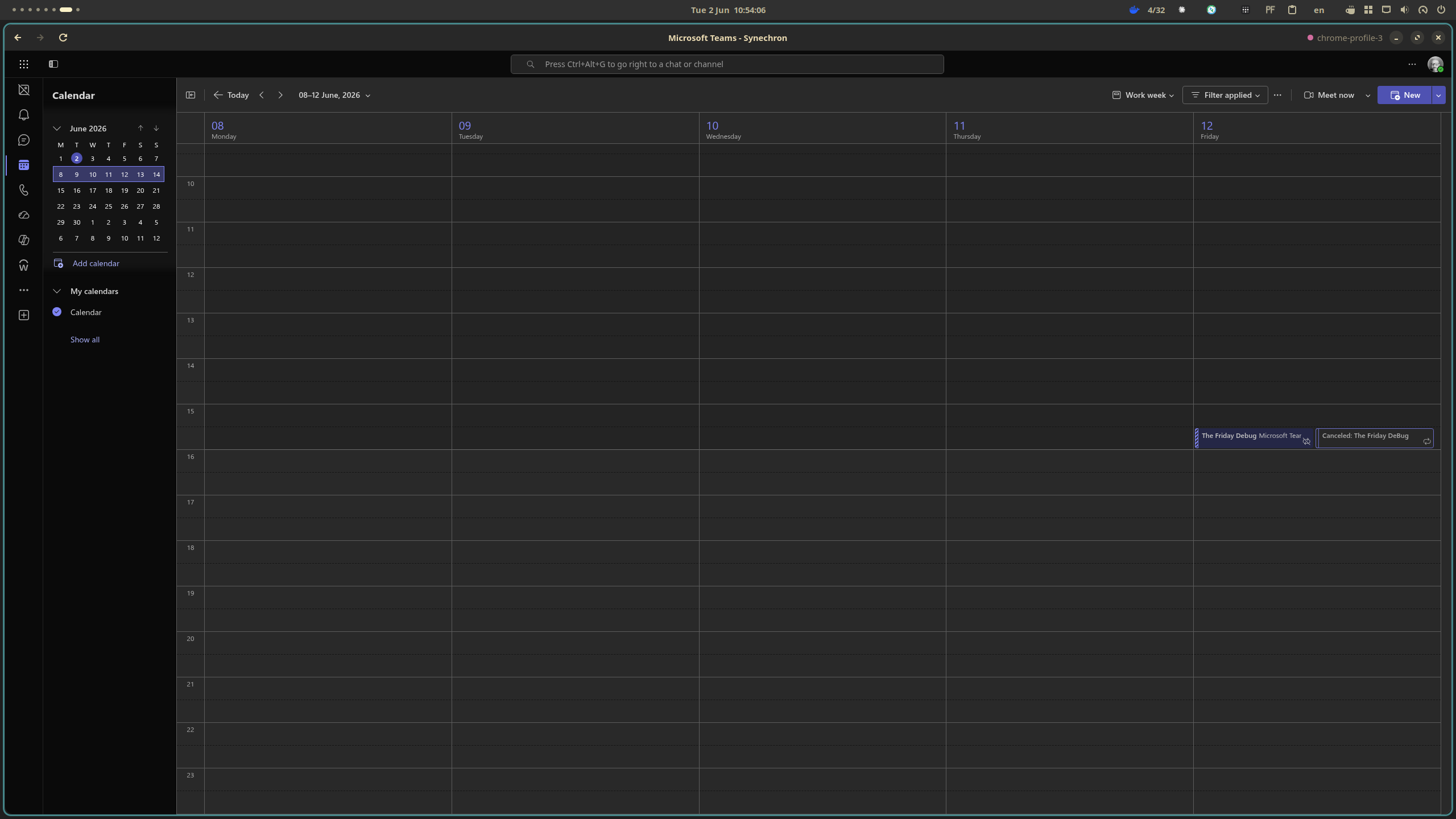Open the 08–12 June, 2026 date picker
This screenshot has width=1456, height=819.
(334, 95)
